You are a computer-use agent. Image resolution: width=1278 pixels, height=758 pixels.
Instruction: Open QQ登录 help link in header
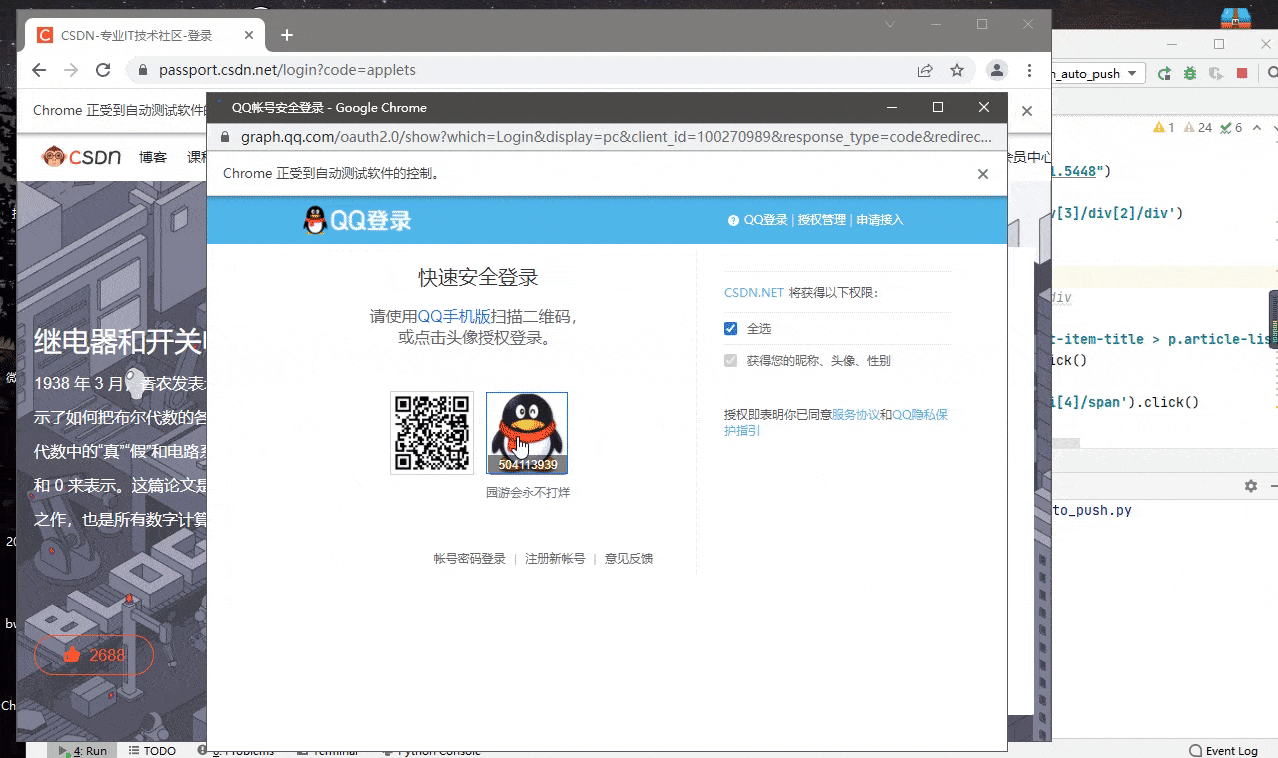coord(765,220)
